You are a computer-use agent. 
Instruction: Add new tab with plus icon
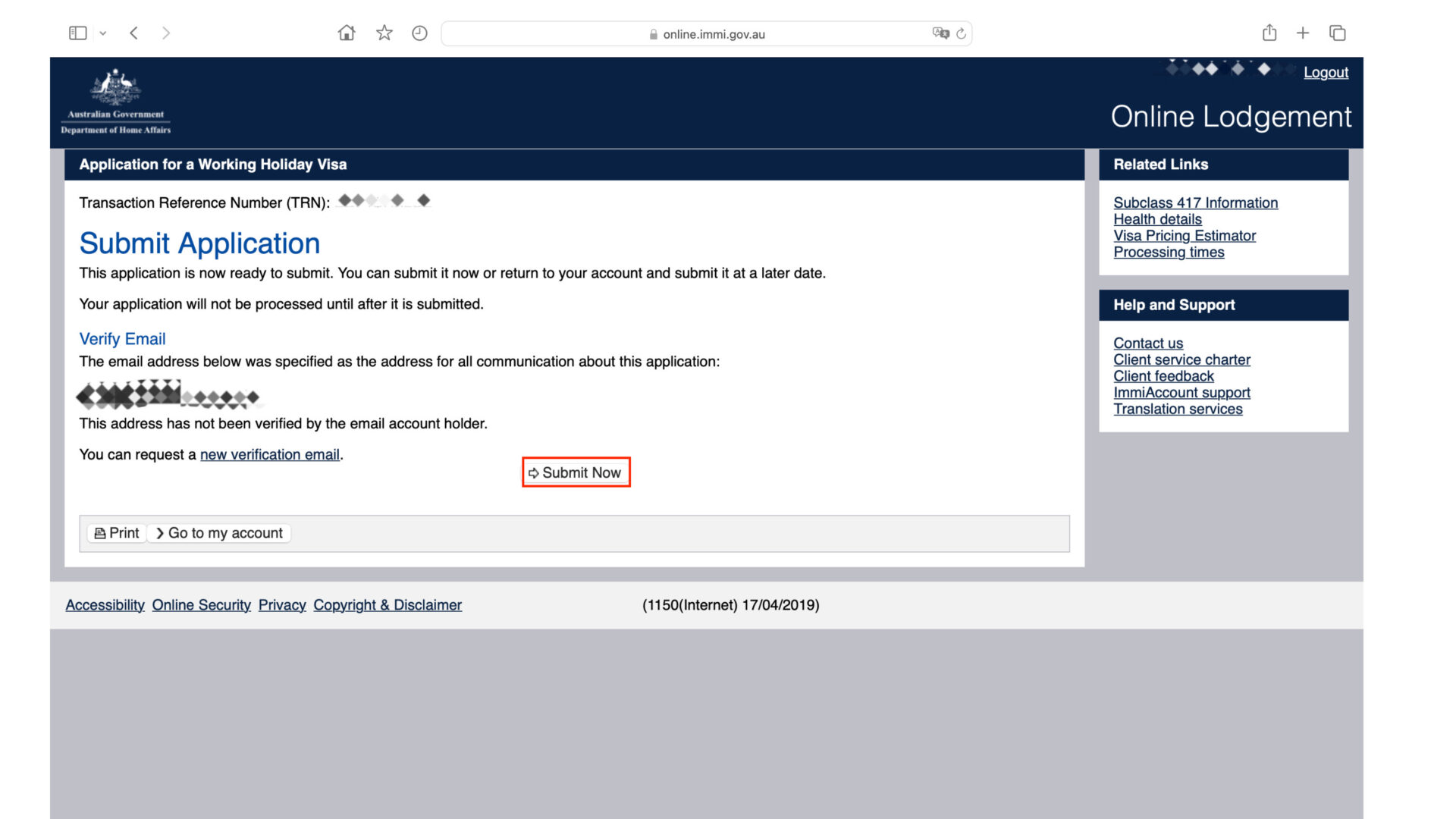[x=1303, y=33]
